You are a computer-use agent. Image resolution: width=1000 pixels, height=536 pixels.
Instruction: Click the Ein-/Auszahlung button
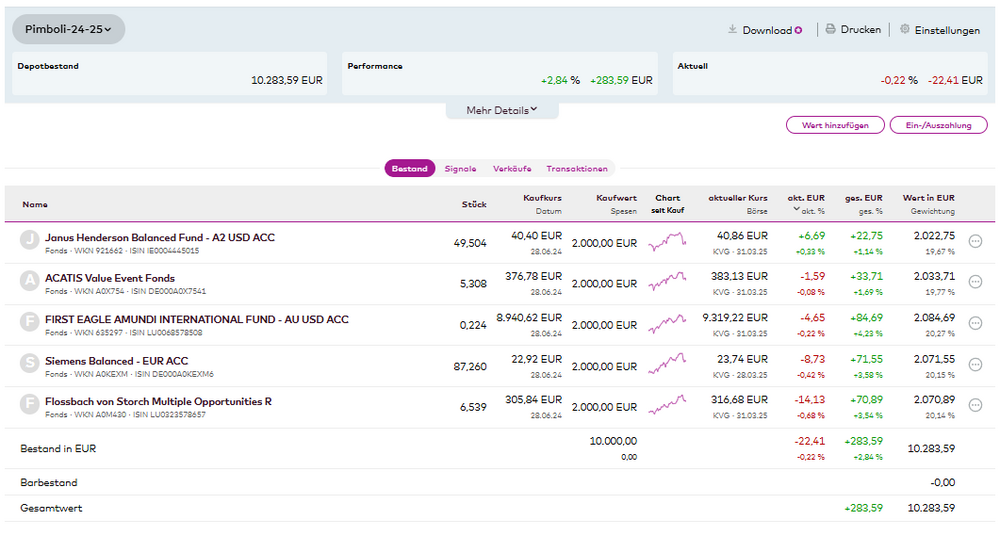[x=939, y=125]
